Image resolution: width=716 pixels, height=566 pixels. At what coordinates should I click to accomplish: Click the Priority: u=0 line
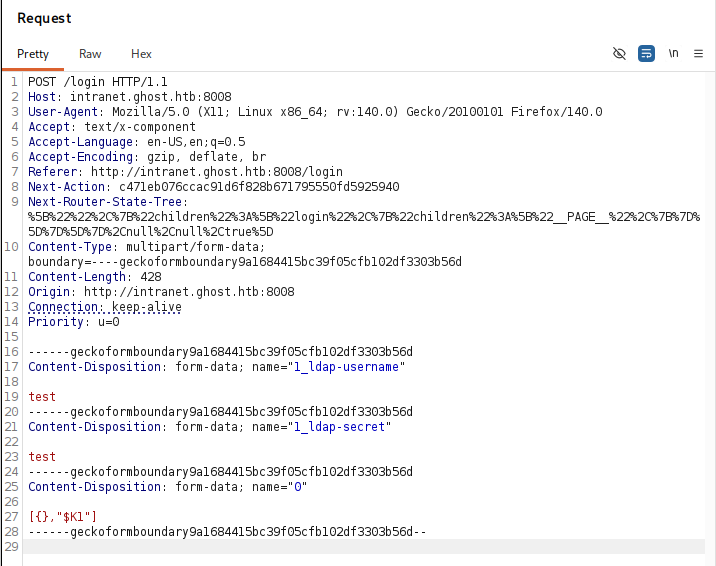pyautogui.click(x=74, y=322)
